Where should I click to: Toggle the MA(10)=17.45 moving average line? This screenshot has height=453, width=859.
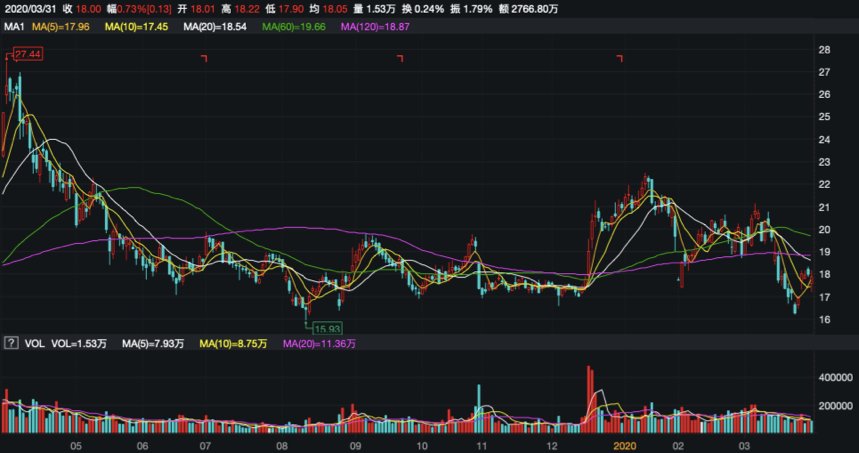pyautogui.click(x=136, y=26)
